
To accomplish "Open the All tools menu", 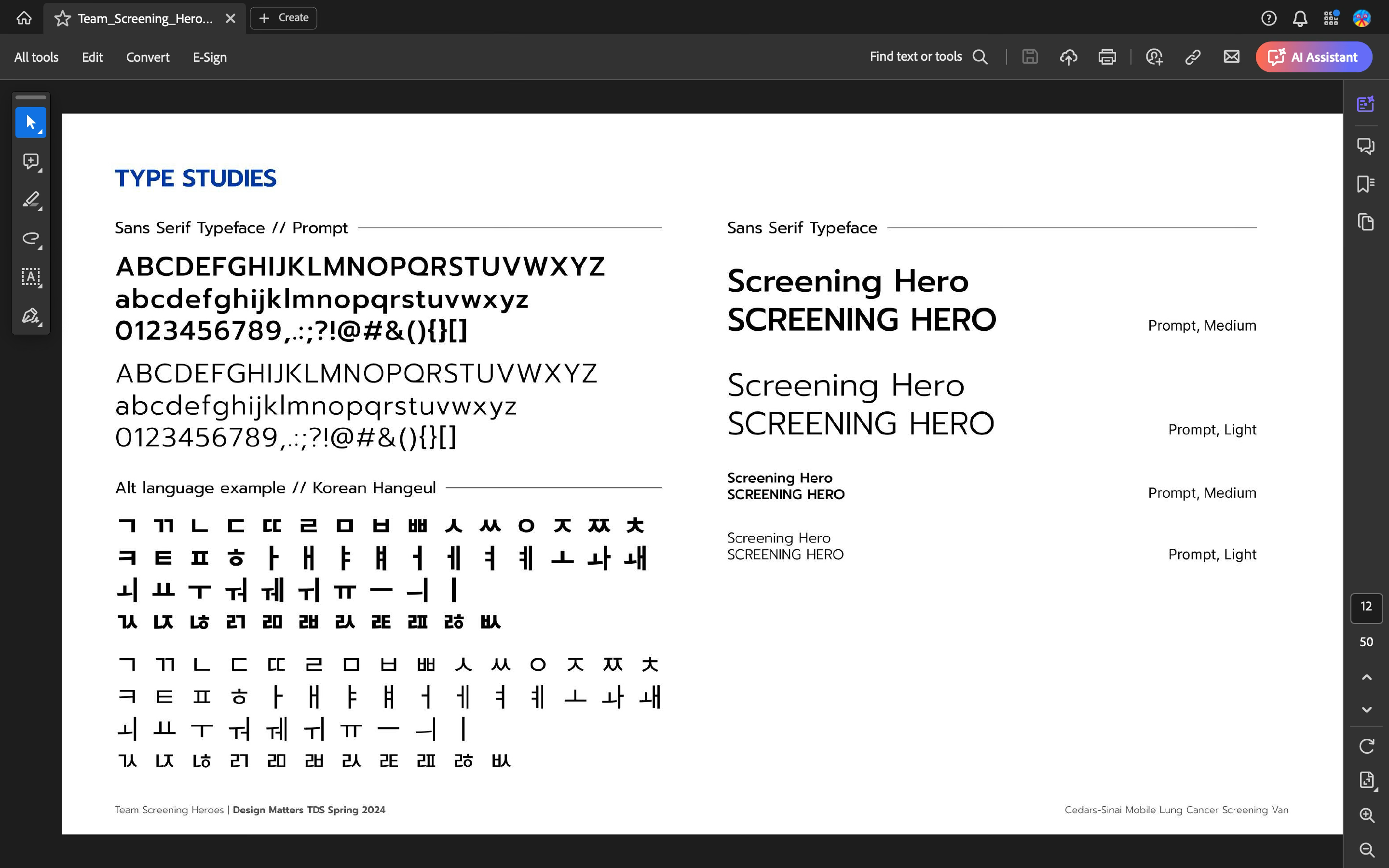I will (x=36, y=57).
